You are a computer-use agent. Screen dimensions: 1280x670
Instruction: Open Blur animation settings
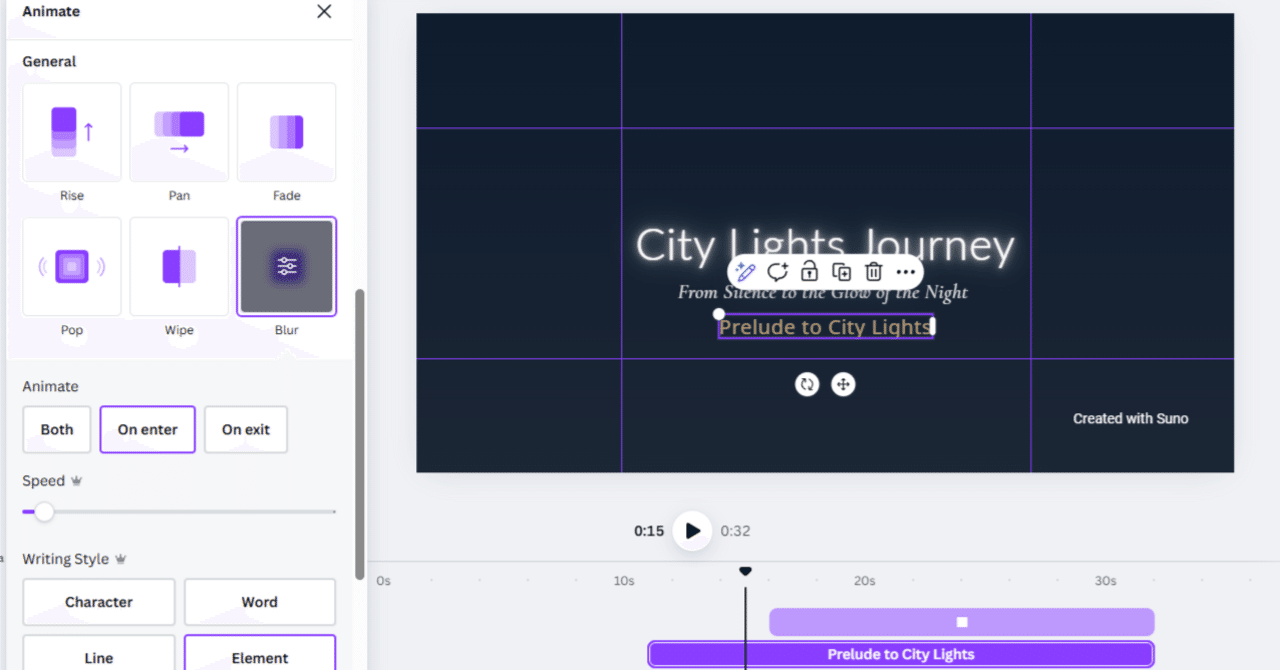(286, 266)
